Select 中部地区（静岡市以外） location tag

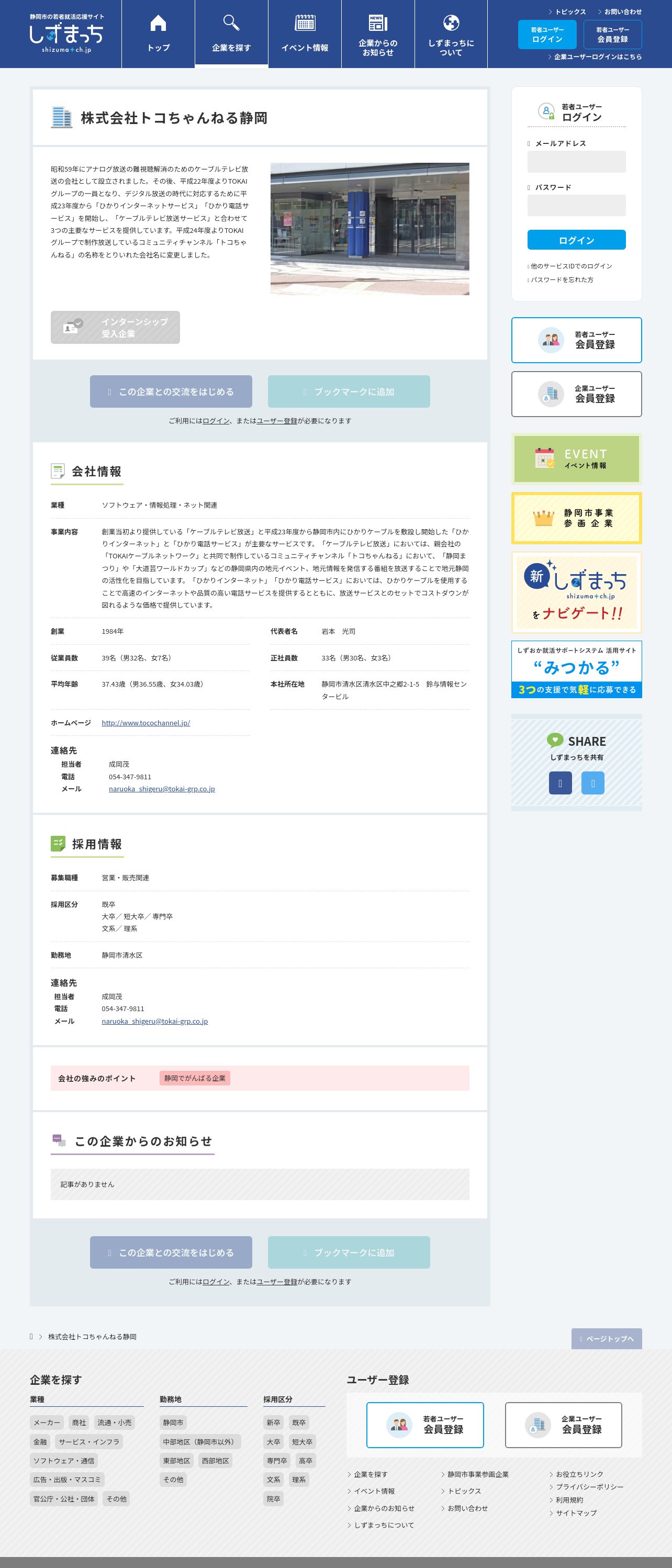coord(200,1442)
